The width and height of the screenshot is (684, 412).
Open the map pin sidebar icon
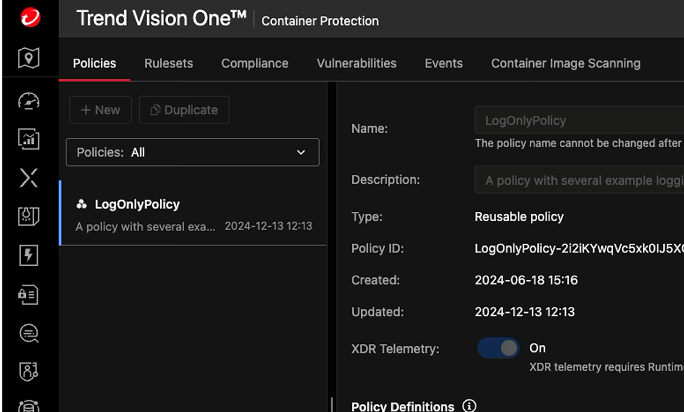click(29, 58)
